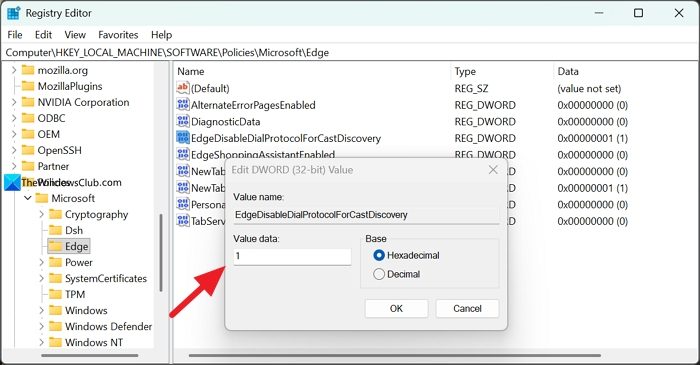Open the File menu
The height and width of the screenshot is (365, 700).
15,35
